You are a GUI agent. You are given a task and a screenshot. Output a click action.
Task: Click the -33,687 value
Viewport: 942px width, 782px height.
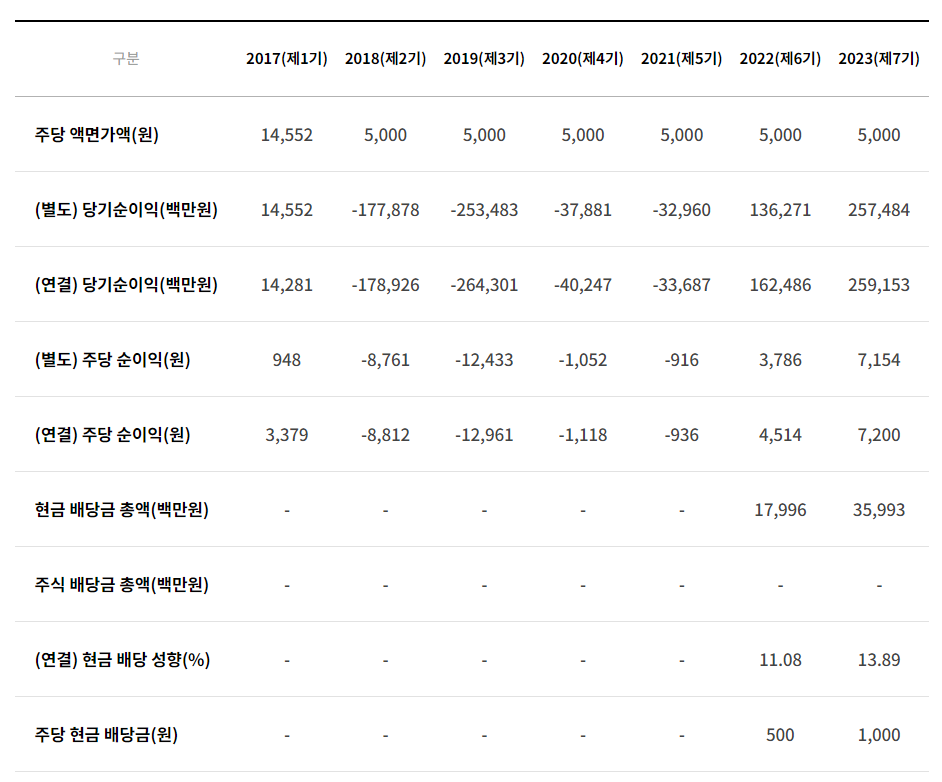(681, 285)
